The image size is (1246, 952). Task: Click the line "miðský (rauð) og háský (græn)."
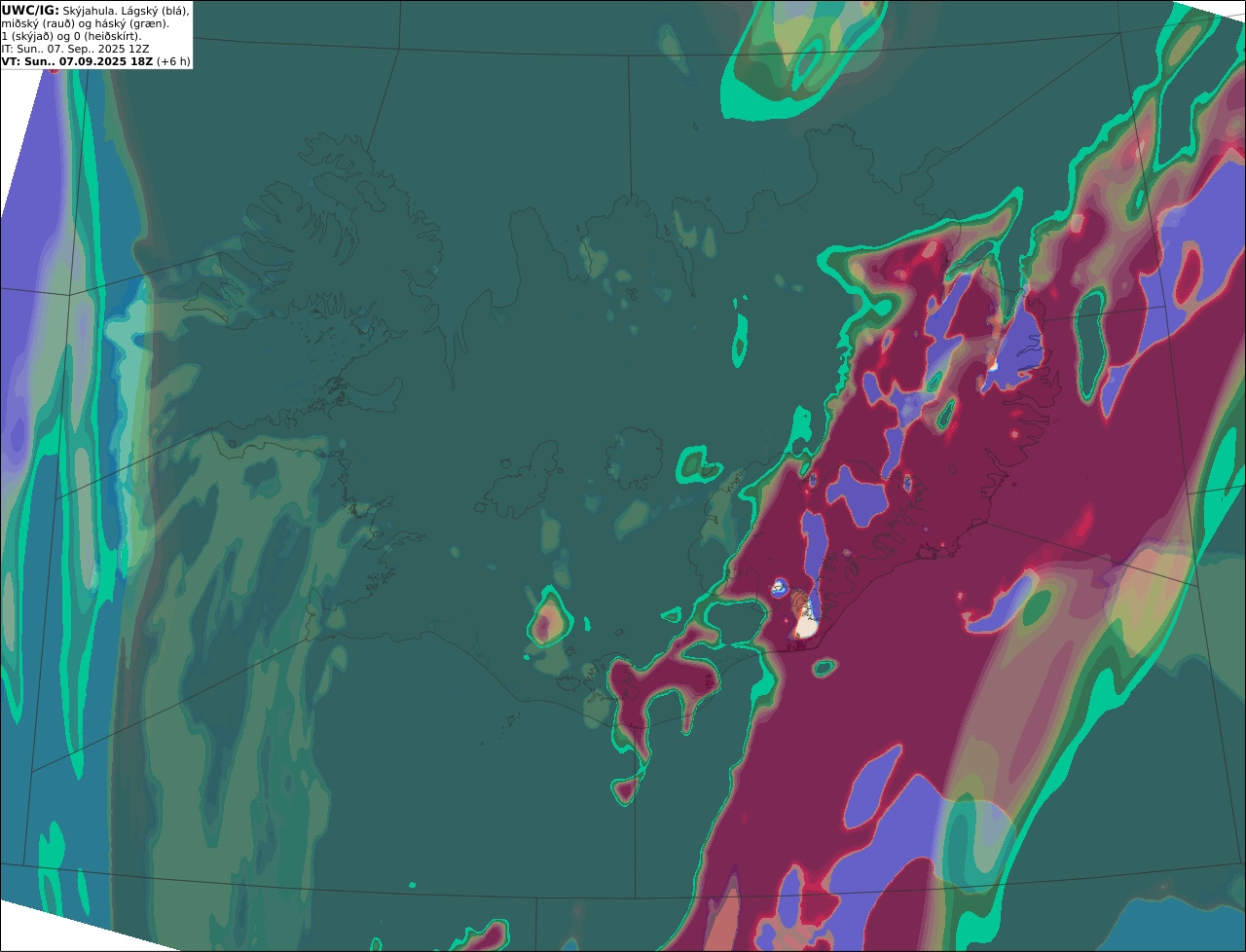(x=86, y=23)
